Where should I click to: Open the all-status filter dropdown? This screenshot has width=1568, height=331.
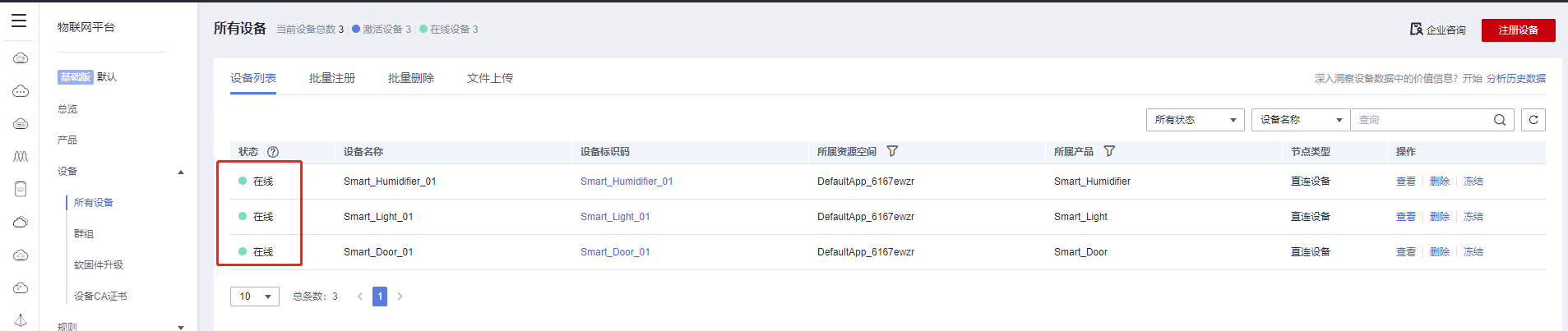(1195, 120)
